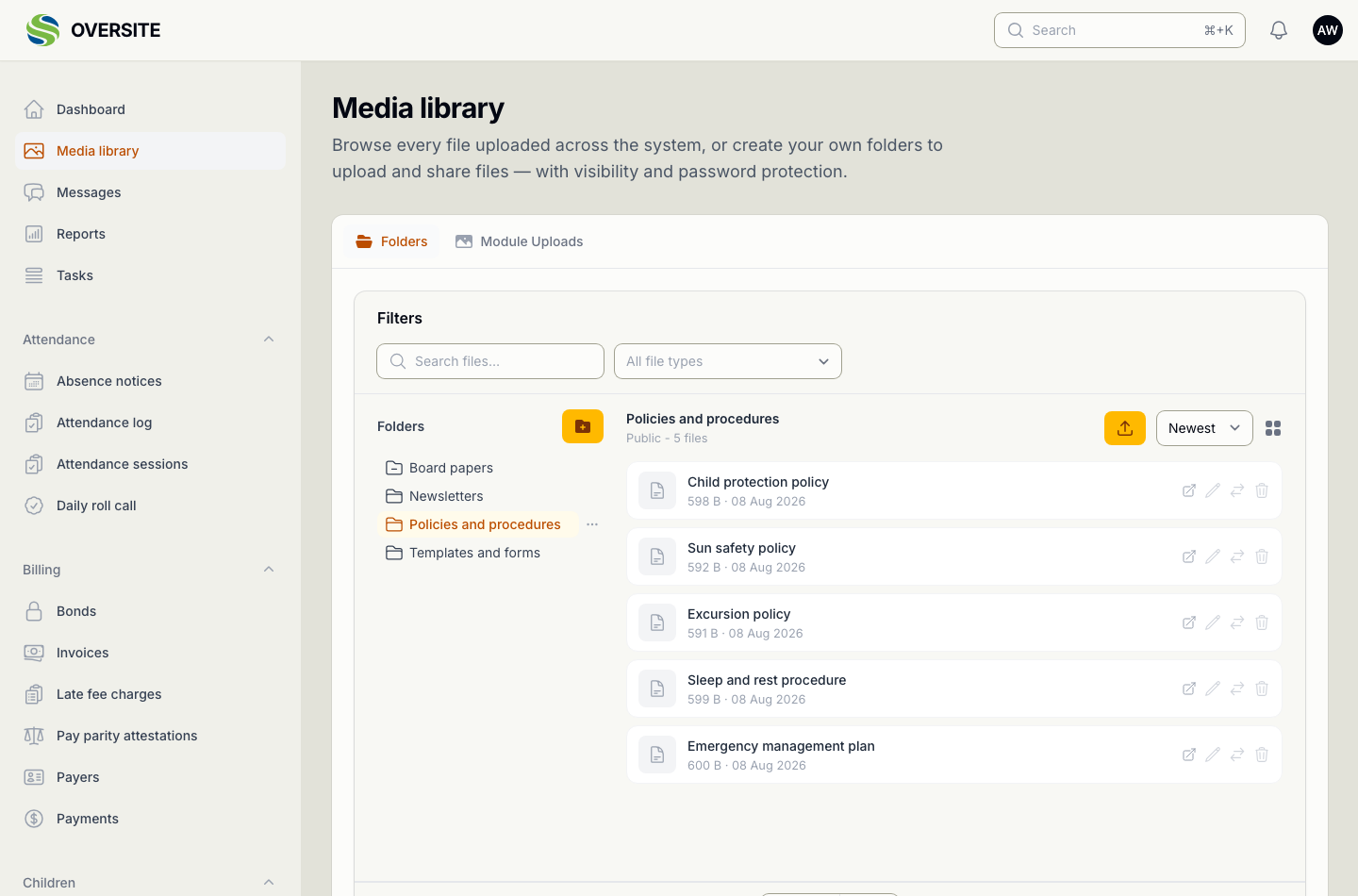Click the Search files input
1358x896 pixels.
coord(490,361)
